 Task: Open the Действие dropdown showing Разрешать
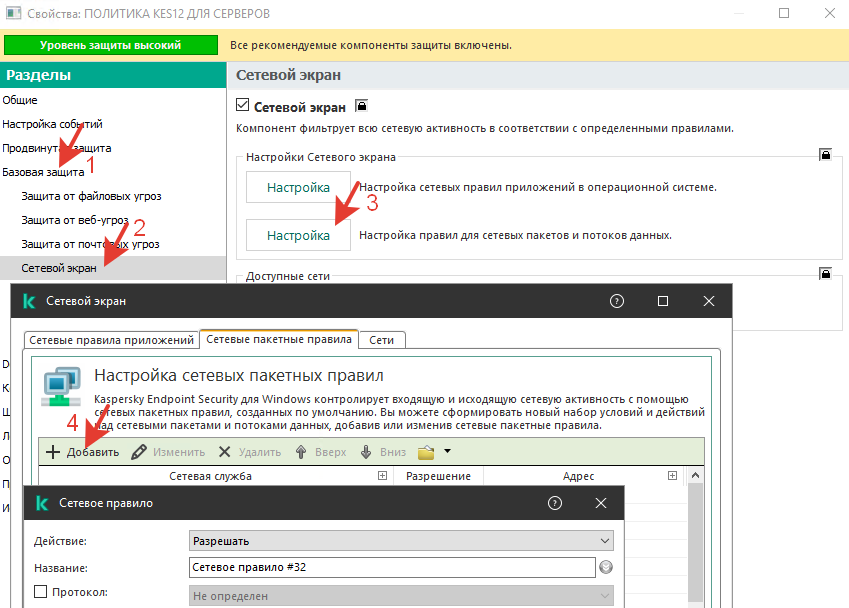401,541
